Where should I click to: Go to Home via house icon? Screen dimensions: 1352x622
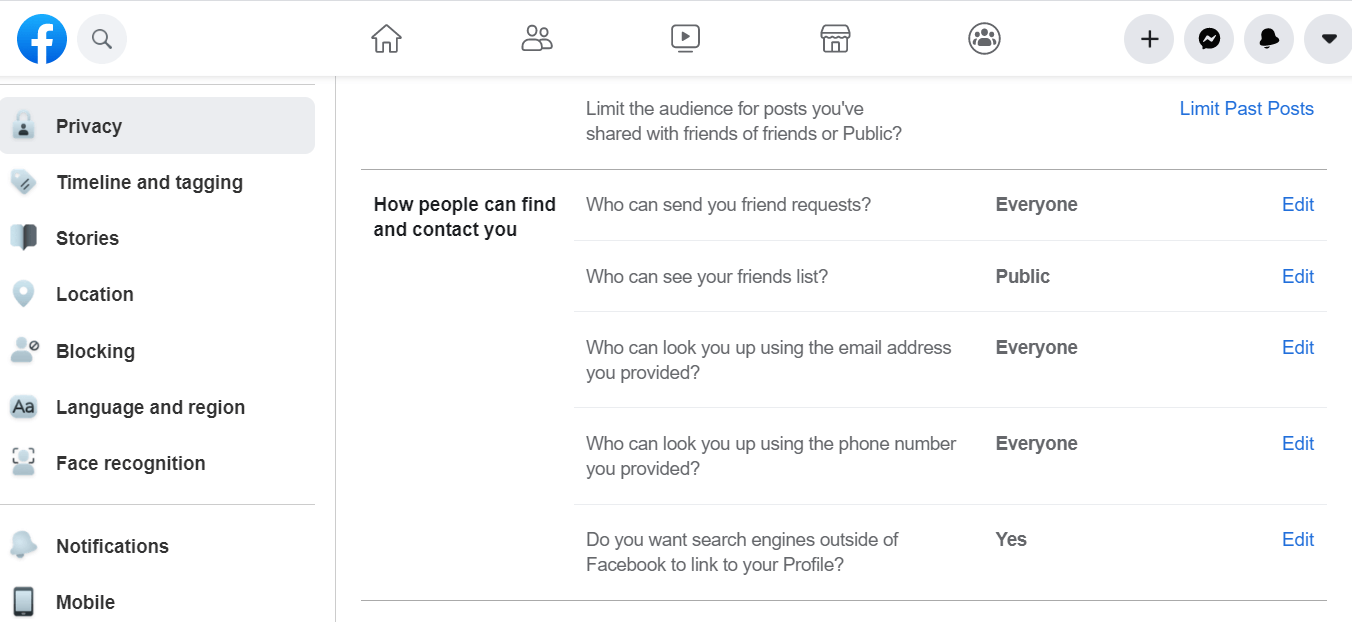[x=386, y=39]
